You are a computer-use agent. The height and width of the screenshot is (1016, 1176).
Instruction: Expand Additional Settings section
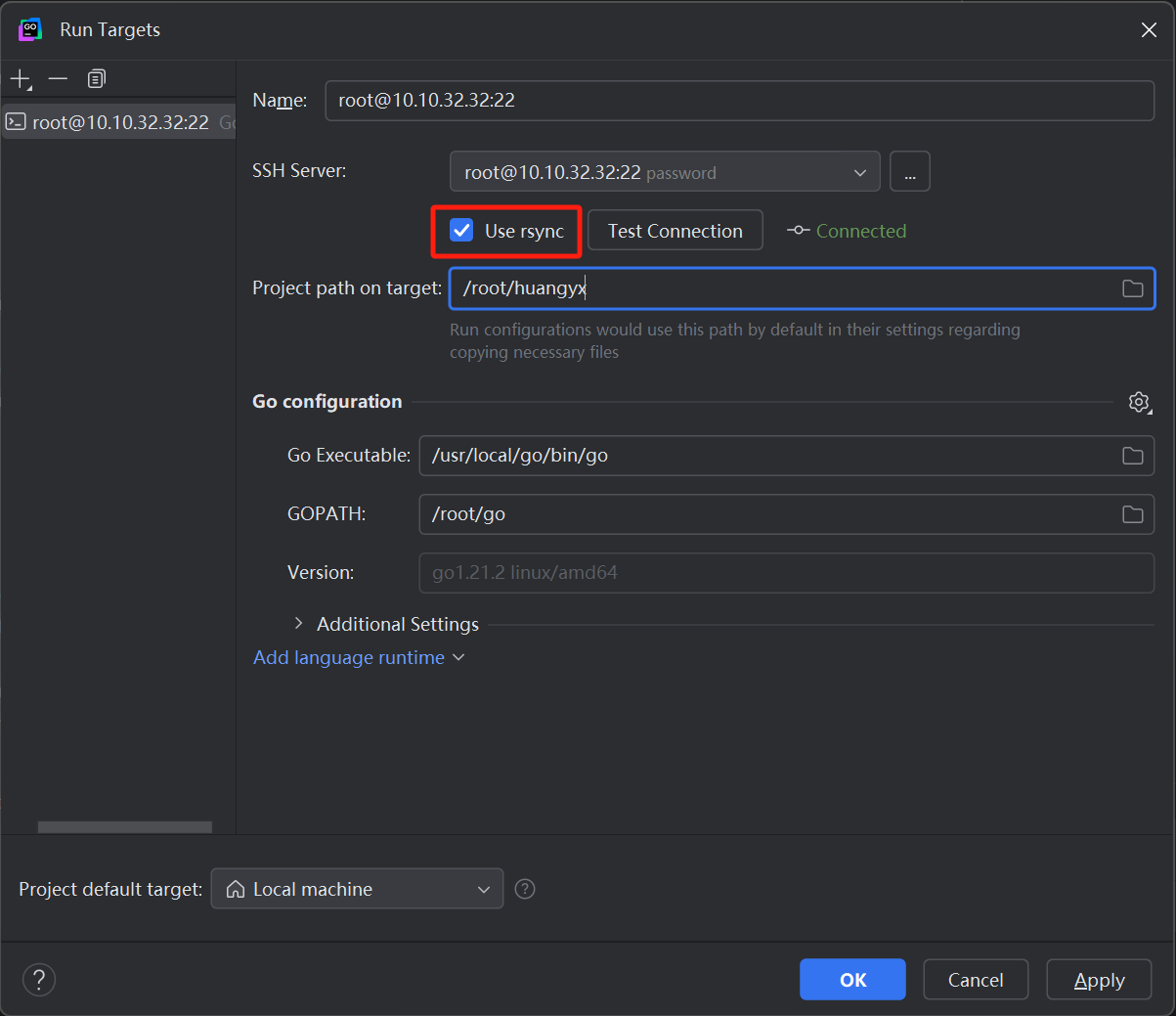299,624
